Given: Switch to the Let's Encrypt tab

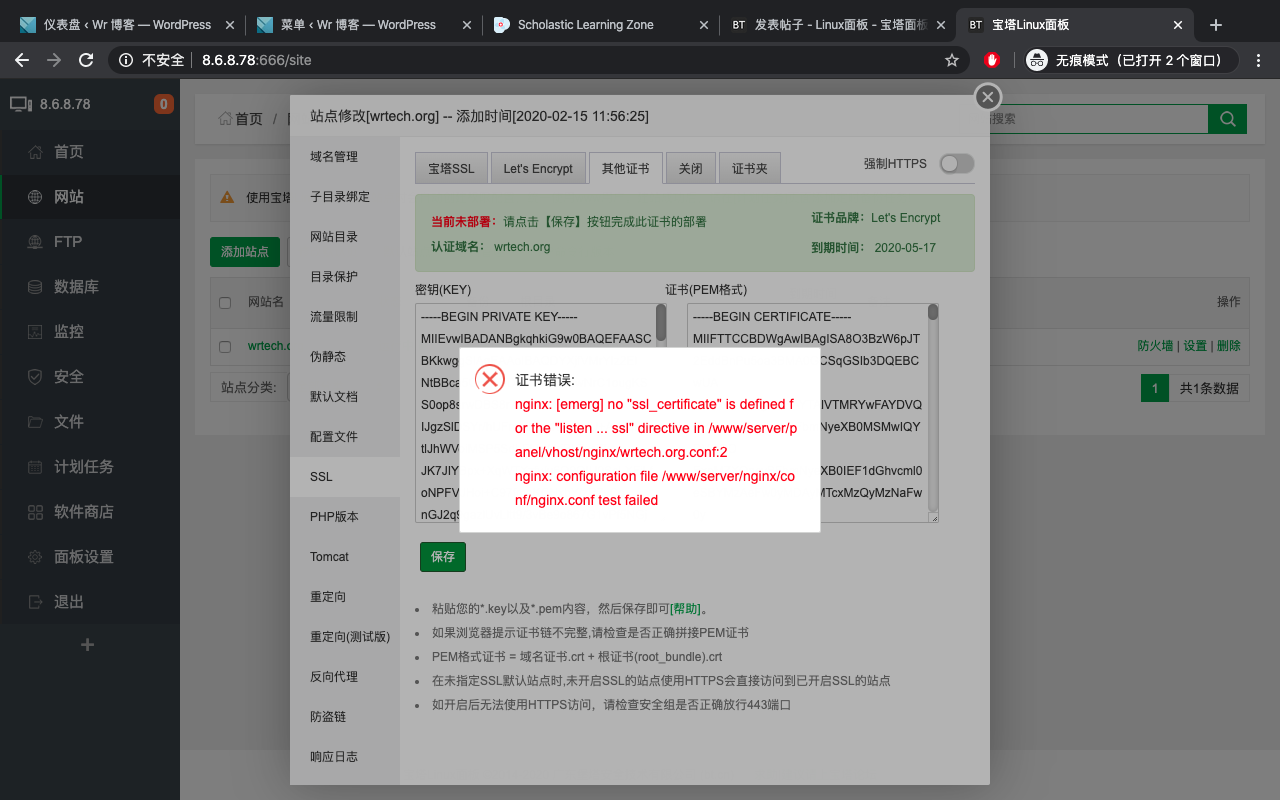Looking at the screenshot, I should 538,168.
